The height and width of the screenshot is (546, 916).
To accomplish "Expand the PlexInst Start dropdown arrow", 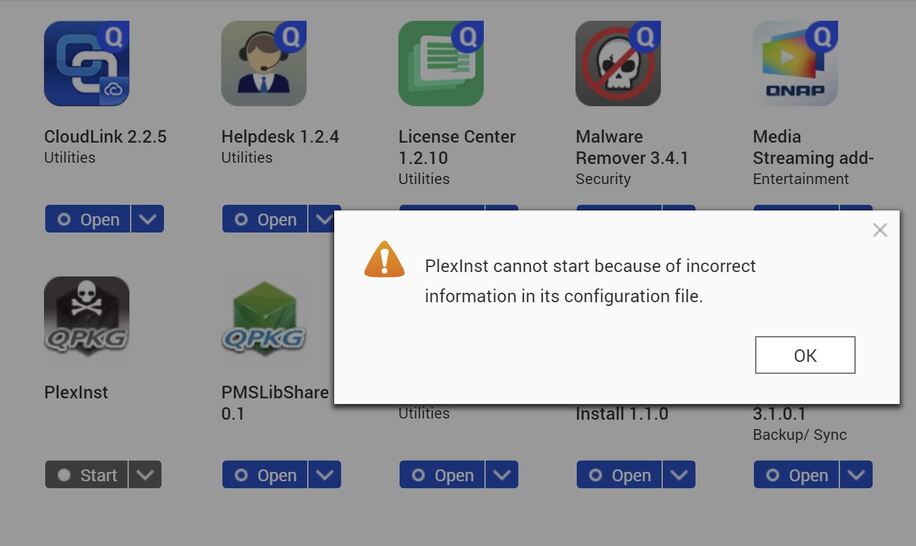I will click(145, 475).
